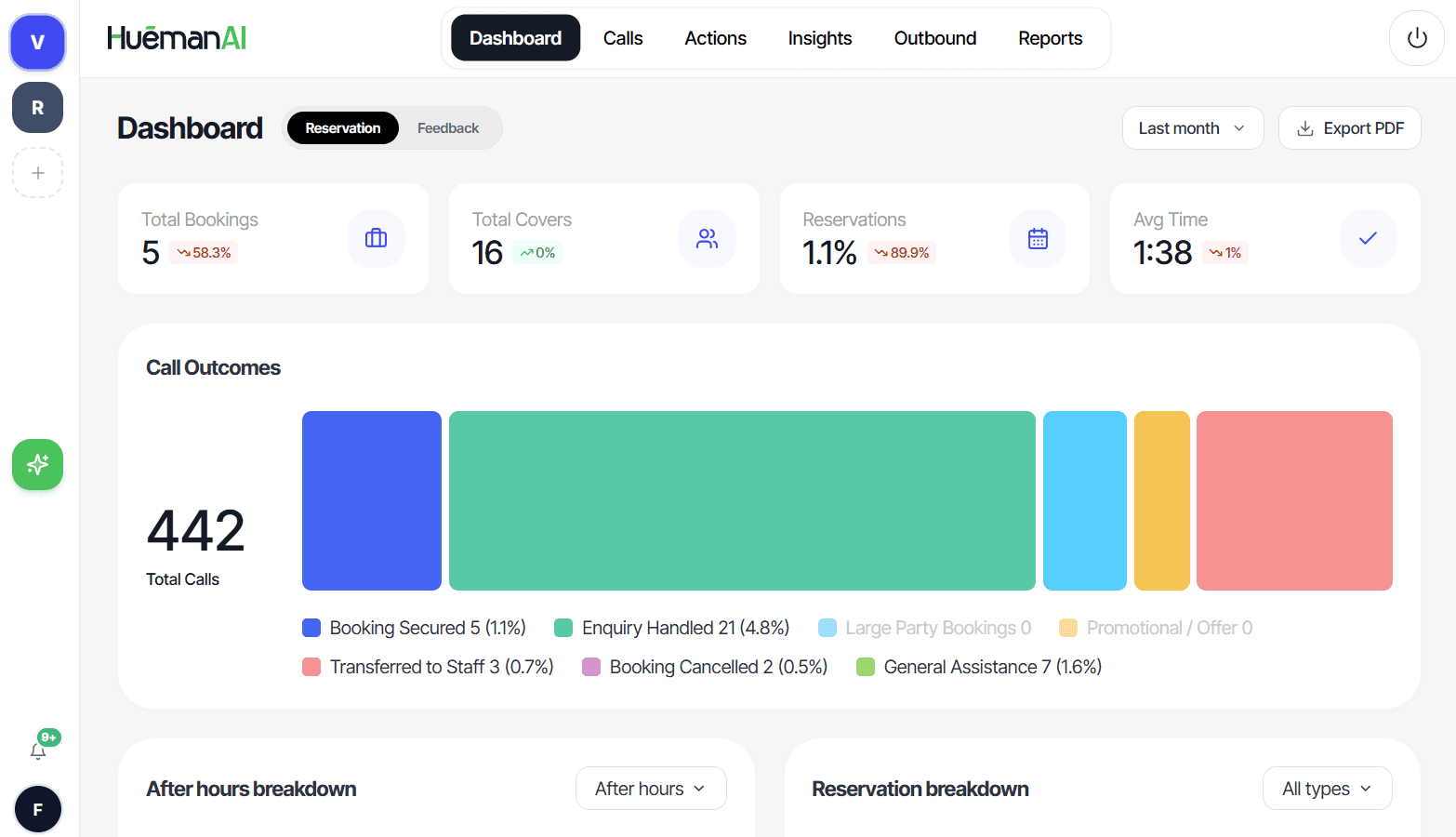Click the 0% change badge in Total Covers
This screenshot has height=837, width=1456.
[x=537, y=253]
